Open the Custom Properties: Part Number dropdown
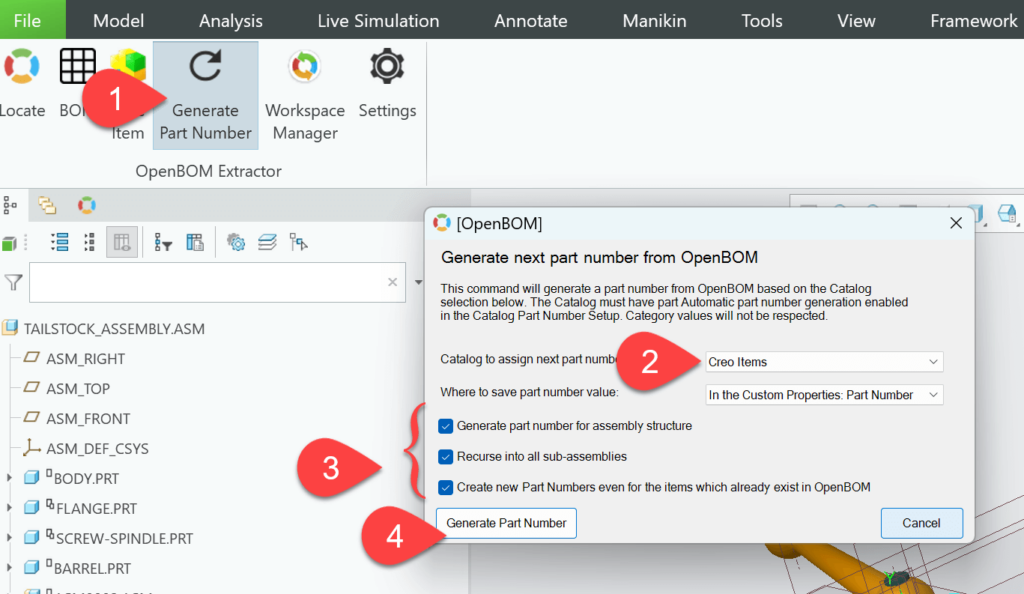 pyautogui.click(x=824, y=395)
